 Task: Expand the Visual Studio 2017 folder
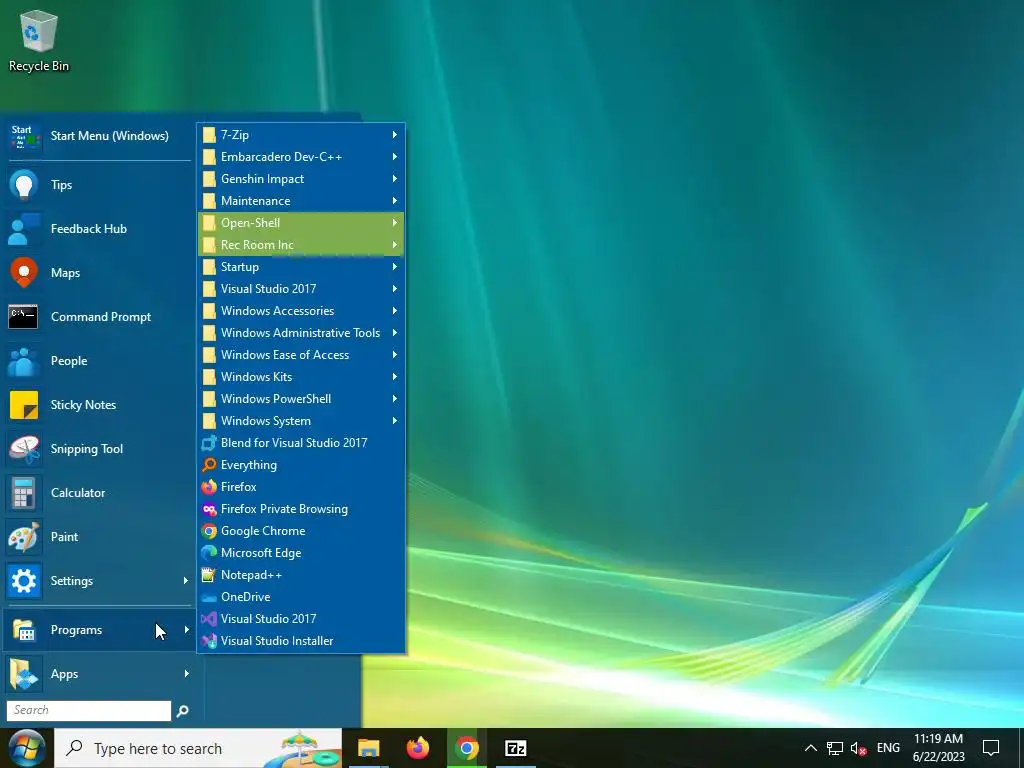tap(301, 289)
